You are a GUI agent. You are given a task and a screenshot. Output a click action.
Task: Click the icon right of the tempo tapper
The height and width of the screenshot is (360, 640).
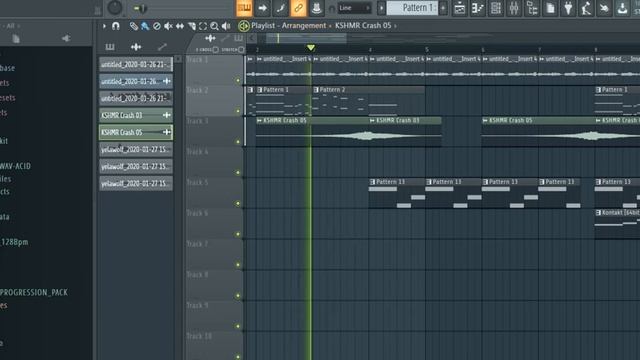point(604,8)
